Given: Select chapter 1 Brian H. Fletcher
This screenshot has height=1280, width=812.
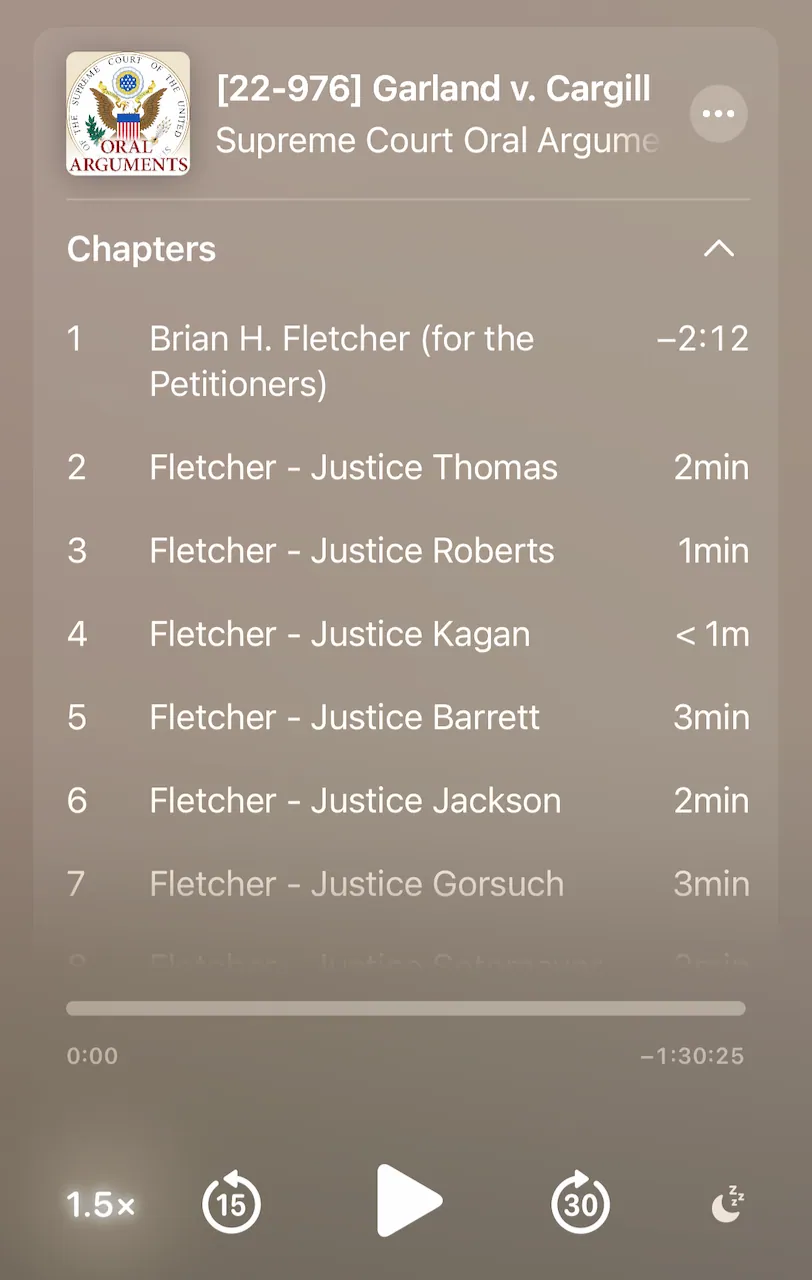Looking at the screenshot, I should pyautogui.click(x=408, y=361).
